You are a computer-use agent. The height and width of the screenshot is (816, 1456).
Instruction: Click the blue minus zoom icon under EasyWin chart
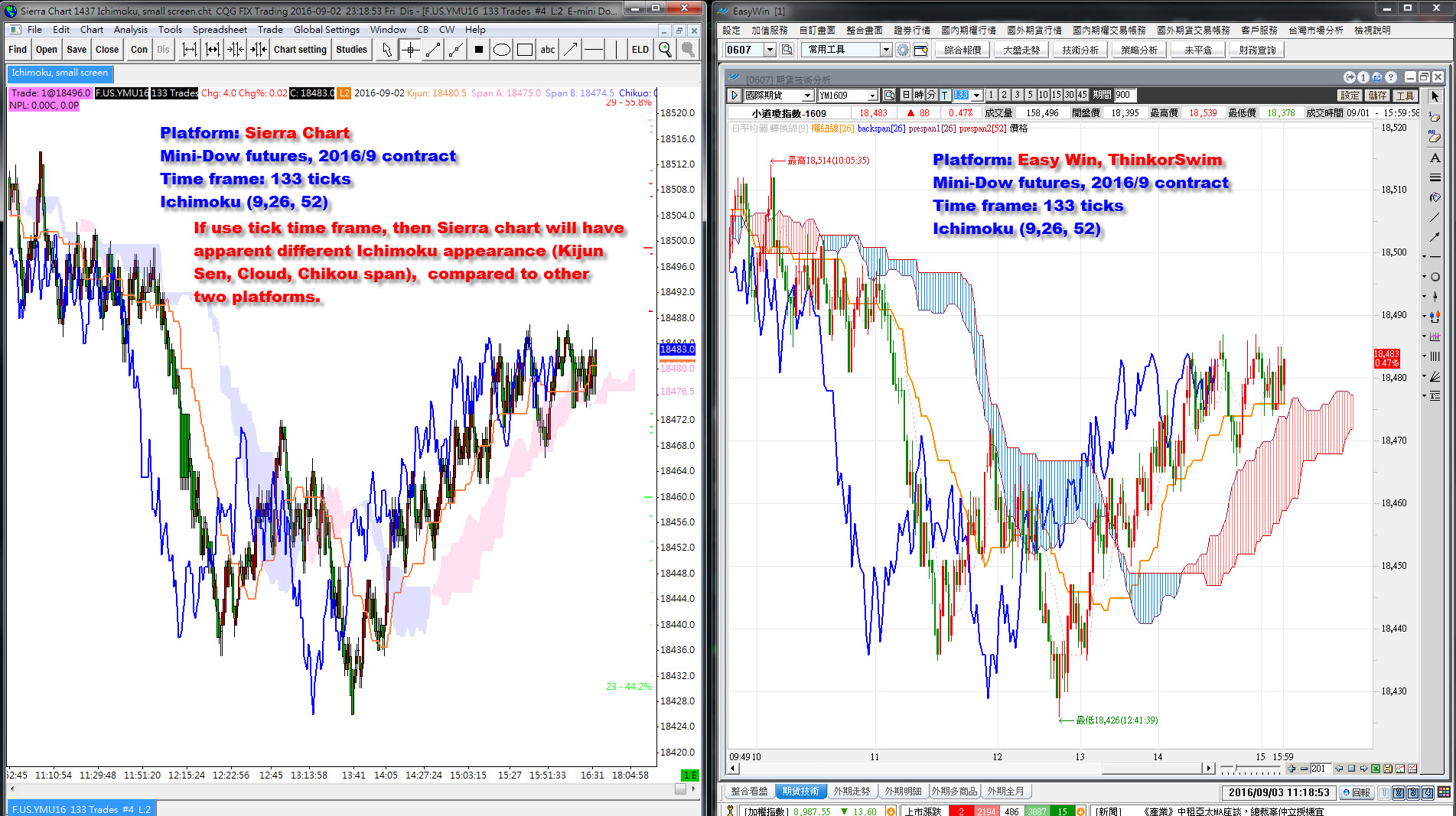(x=1304, y=769)
